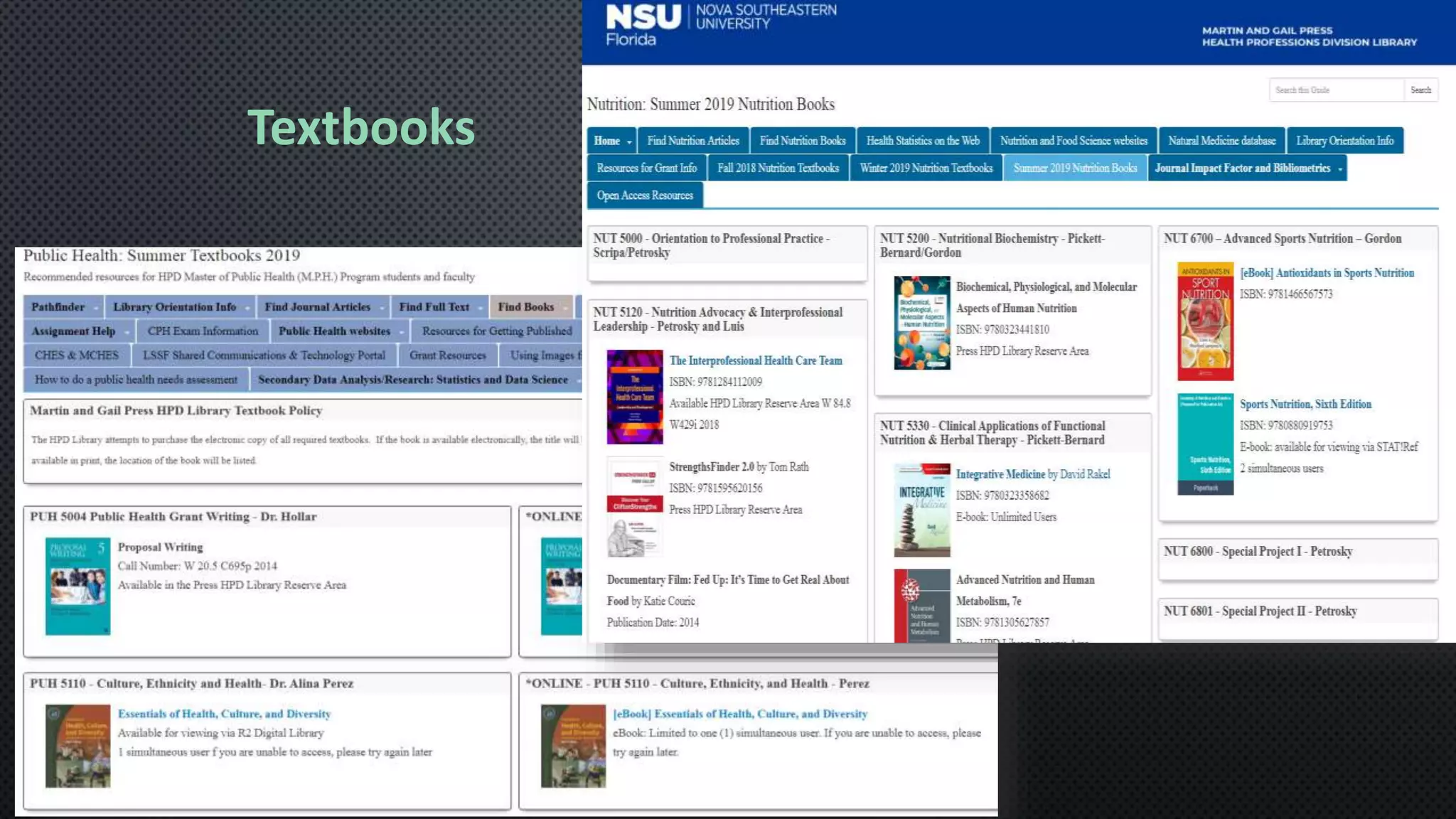Open Winter 2019 Nutrition Textbooks tab

coord(926,168)
